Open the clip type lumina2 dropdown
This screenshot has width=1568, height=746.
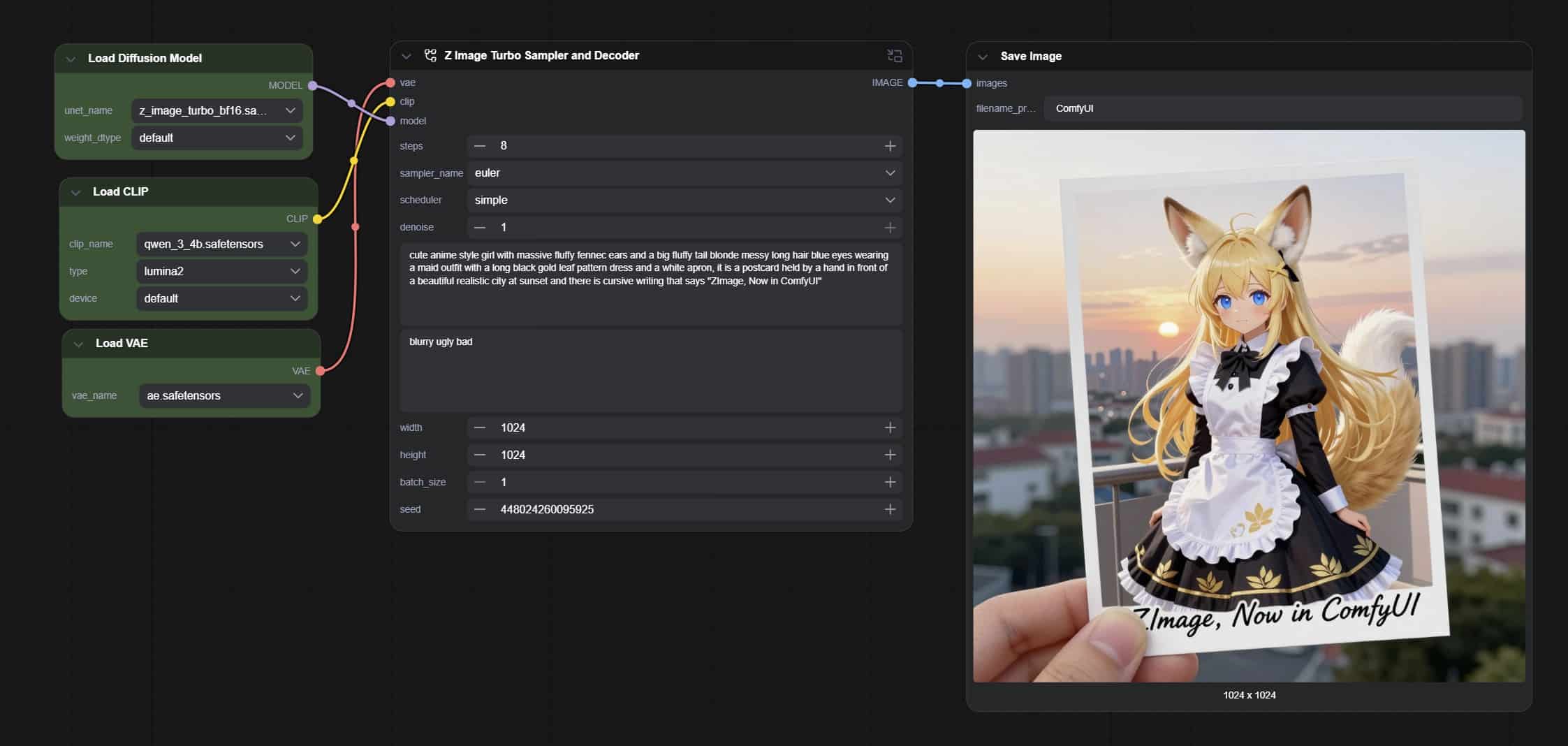[x=221, y=271]
